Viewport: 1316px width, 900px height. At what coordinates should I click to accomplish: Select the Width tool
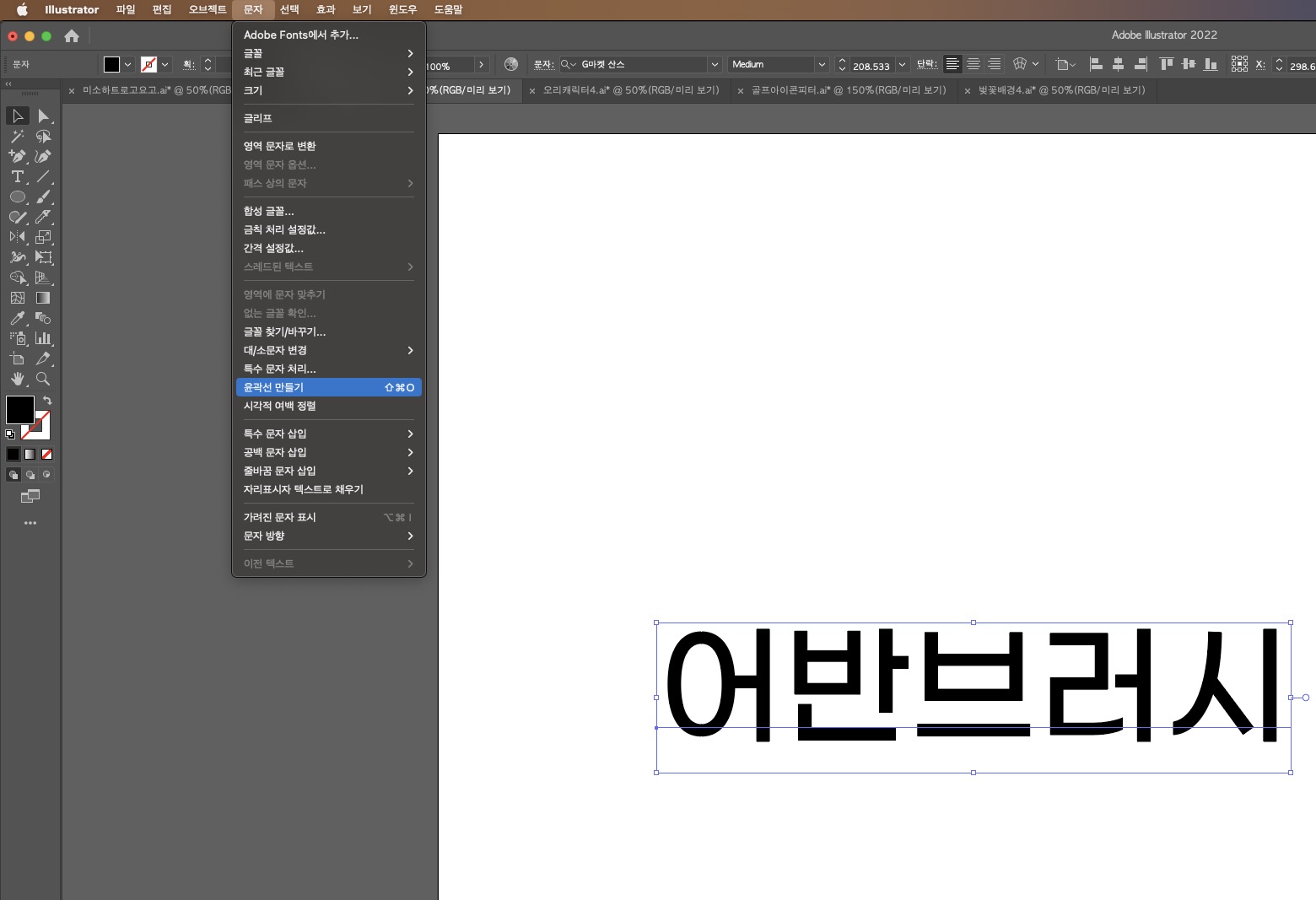(18, 257)
